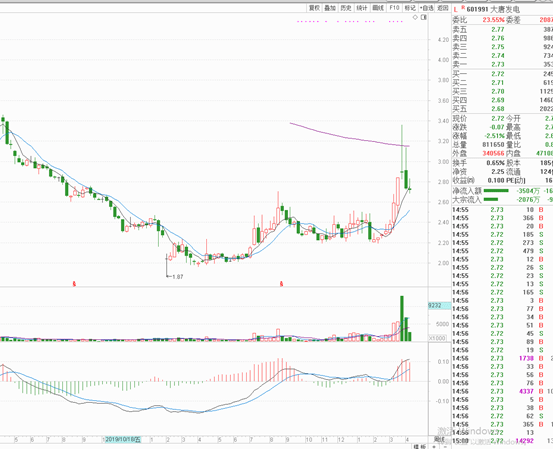This screenshot has height=449, width=553.
Task: Add stock via the +自选 button
Action: [x=427, y=8]
